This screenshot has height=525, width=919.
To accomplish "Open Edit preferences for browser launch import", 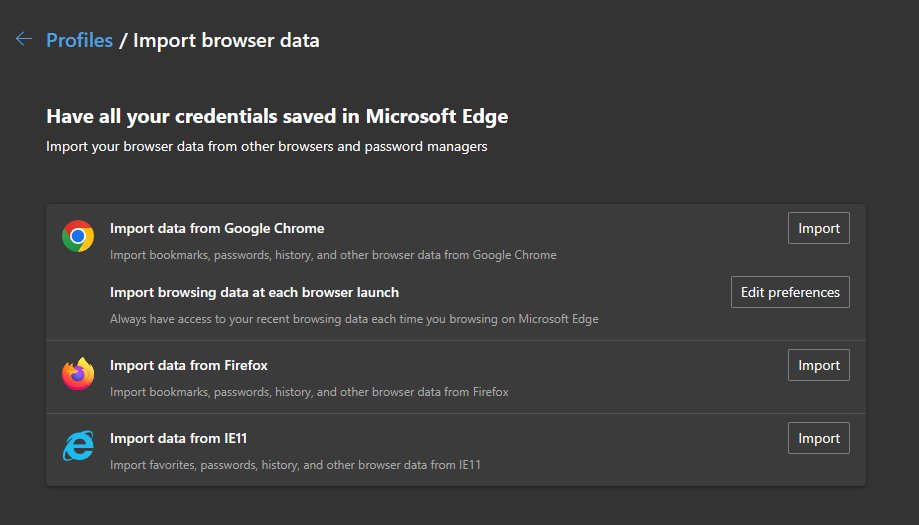I will (790, 292).
